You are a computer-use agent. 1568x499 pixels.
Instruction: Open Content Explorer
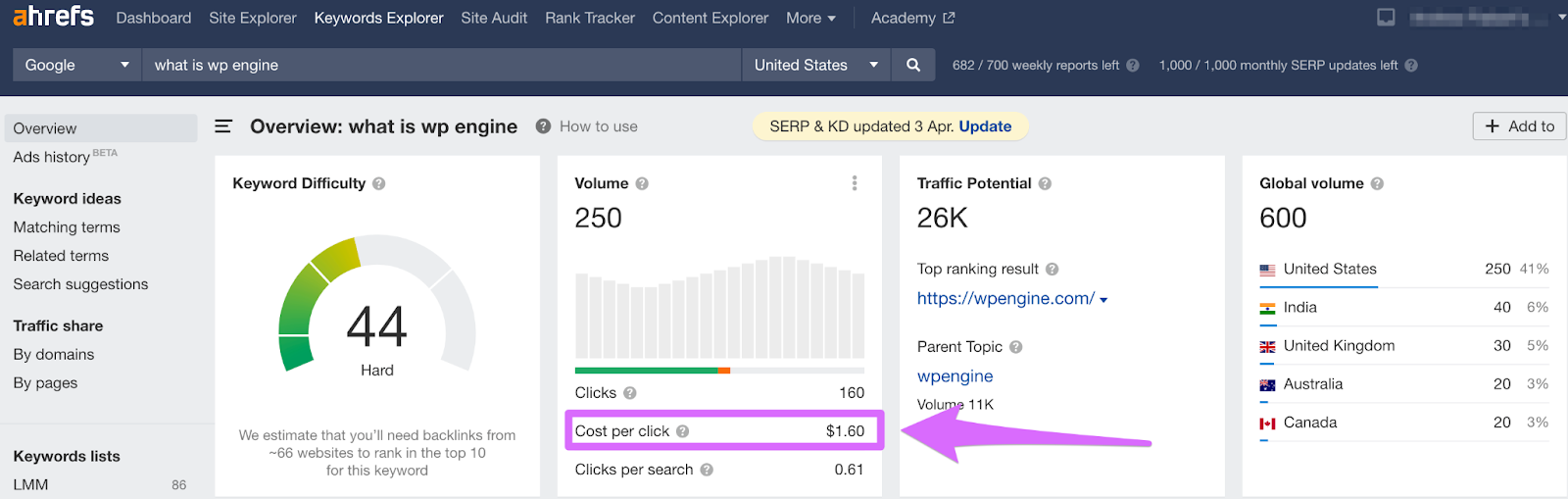(710, 18)
